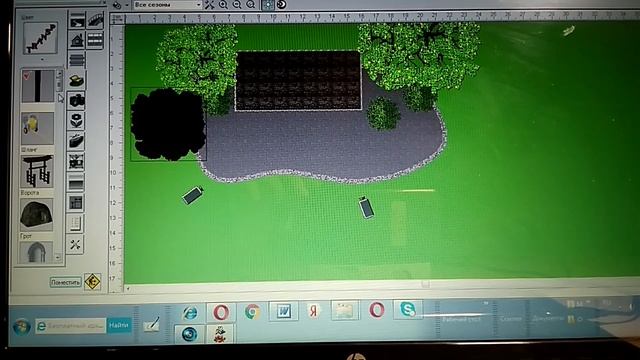Toggle the highlighted sun/light toolbar button

(268, 5)
